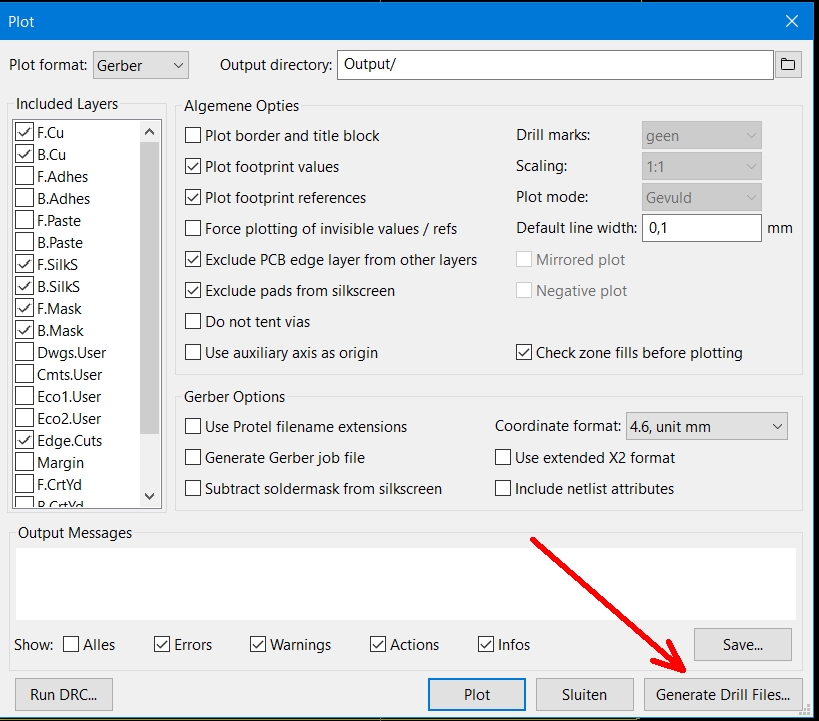Click the layer list scroll down arrow
This screenshot has width=819, height=721.
(149, 496)
